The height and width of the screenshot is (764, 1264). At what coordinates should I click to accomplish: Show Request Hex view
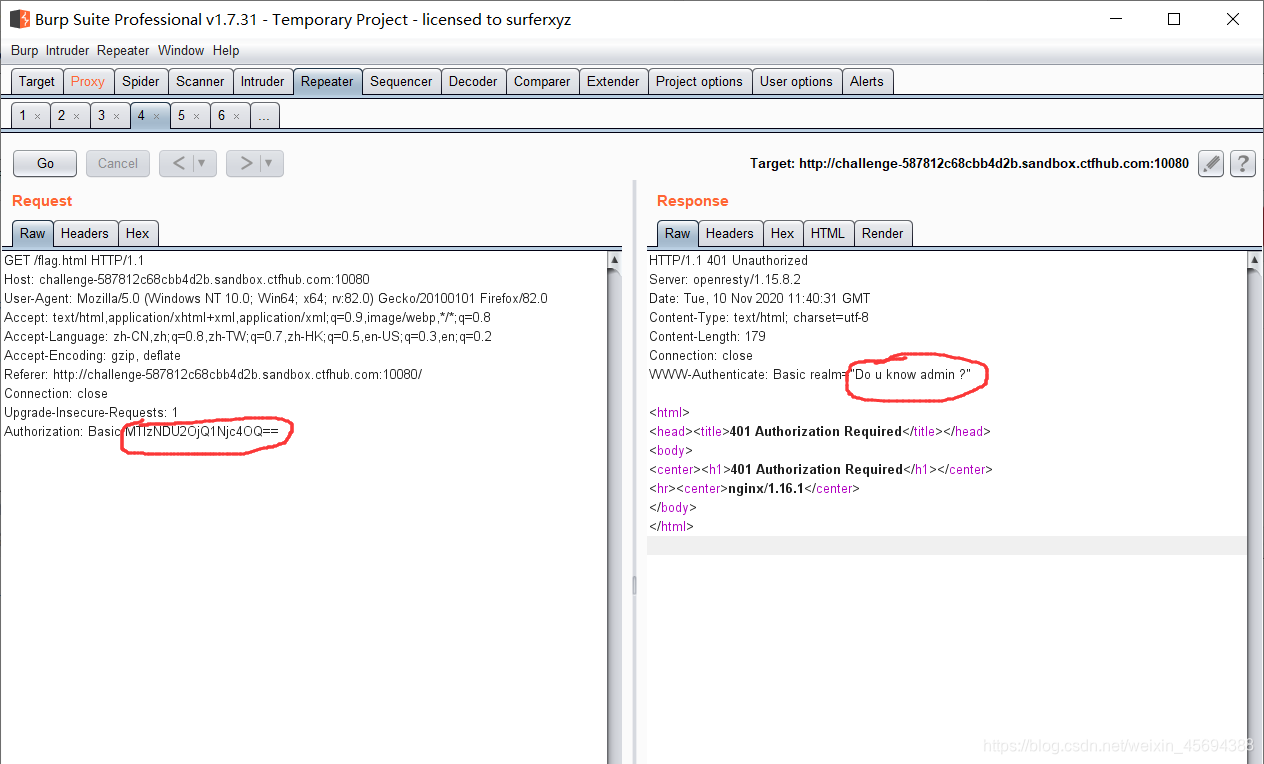coord(138,233)
